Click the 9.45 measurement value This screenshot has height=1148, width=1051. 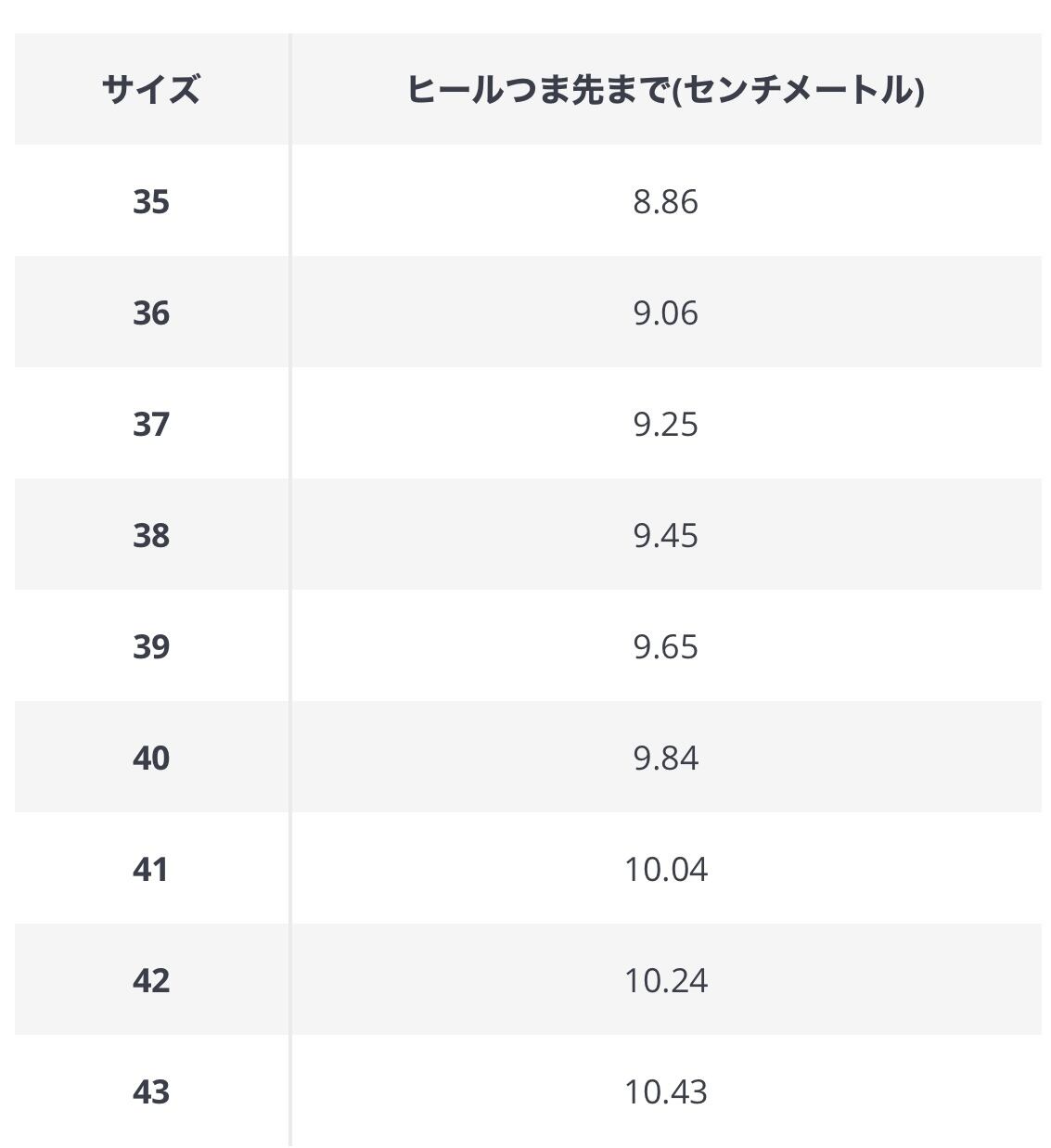coord(665,535)
